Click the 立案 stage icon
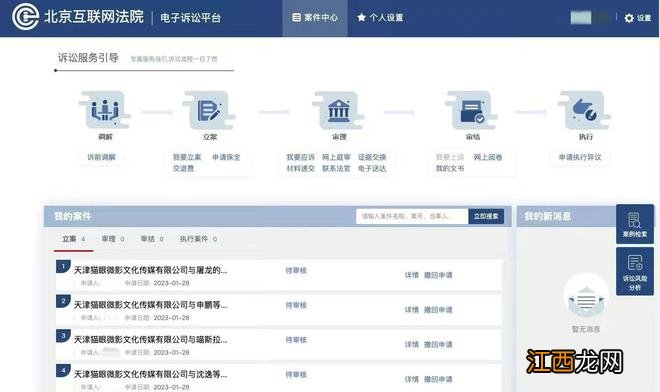This screenshot has height=392, width=660. pyautogui.click(x=209, y=110)
